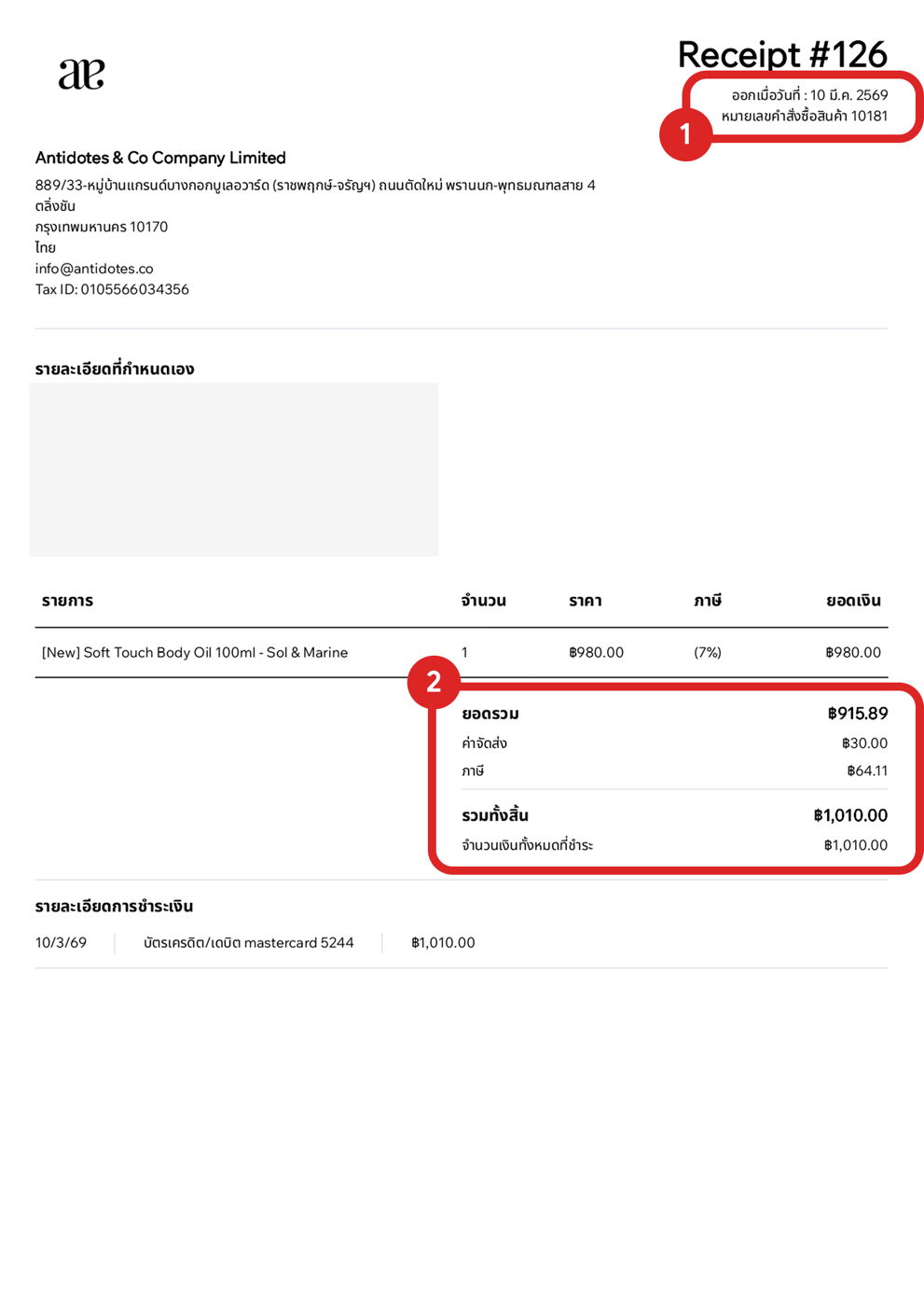This screenshot has width=924, height=1306.
Task: Click the ae company logo
Action: 81,75
